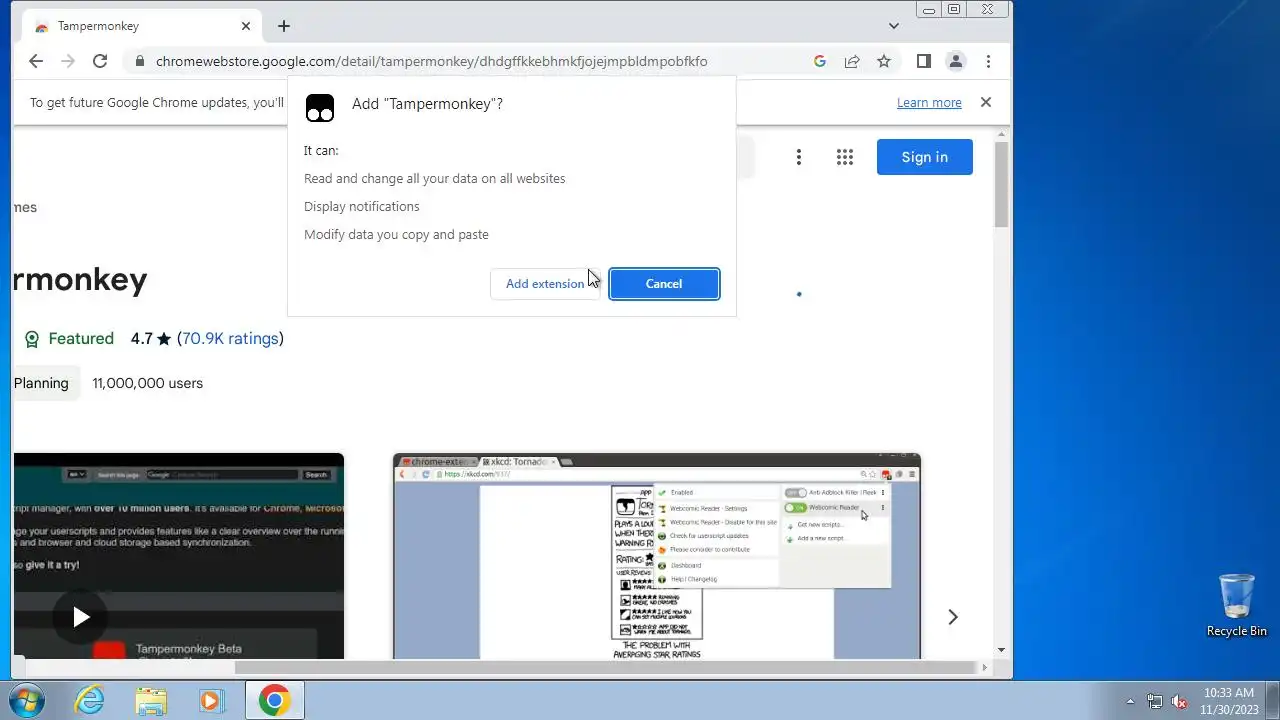This screenshot has width=1280, height=720.
Task: Click the browser forward arrow
Action: click(x=68, y=61)
